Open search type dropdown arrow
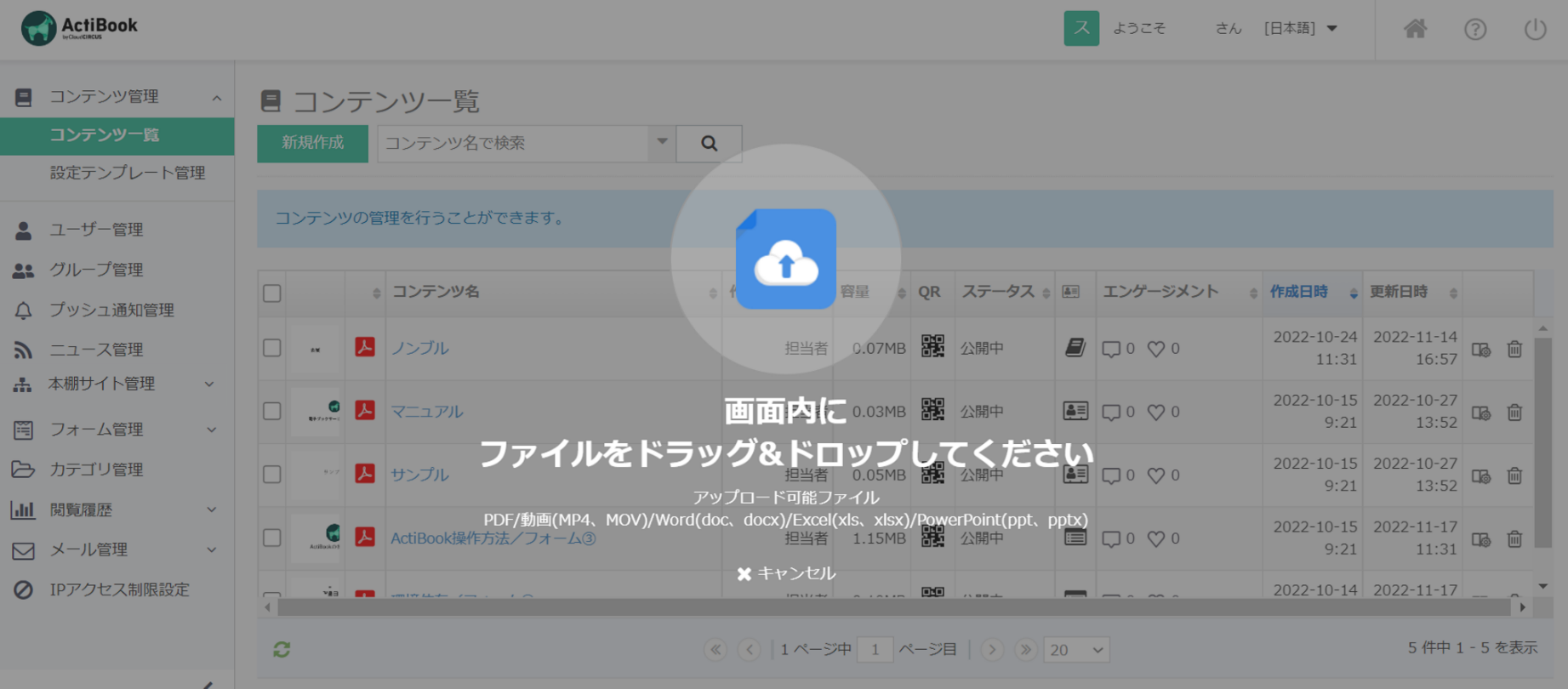This screenshot has width=1568, height=689. pyautogui.click(x=662, y=142)
